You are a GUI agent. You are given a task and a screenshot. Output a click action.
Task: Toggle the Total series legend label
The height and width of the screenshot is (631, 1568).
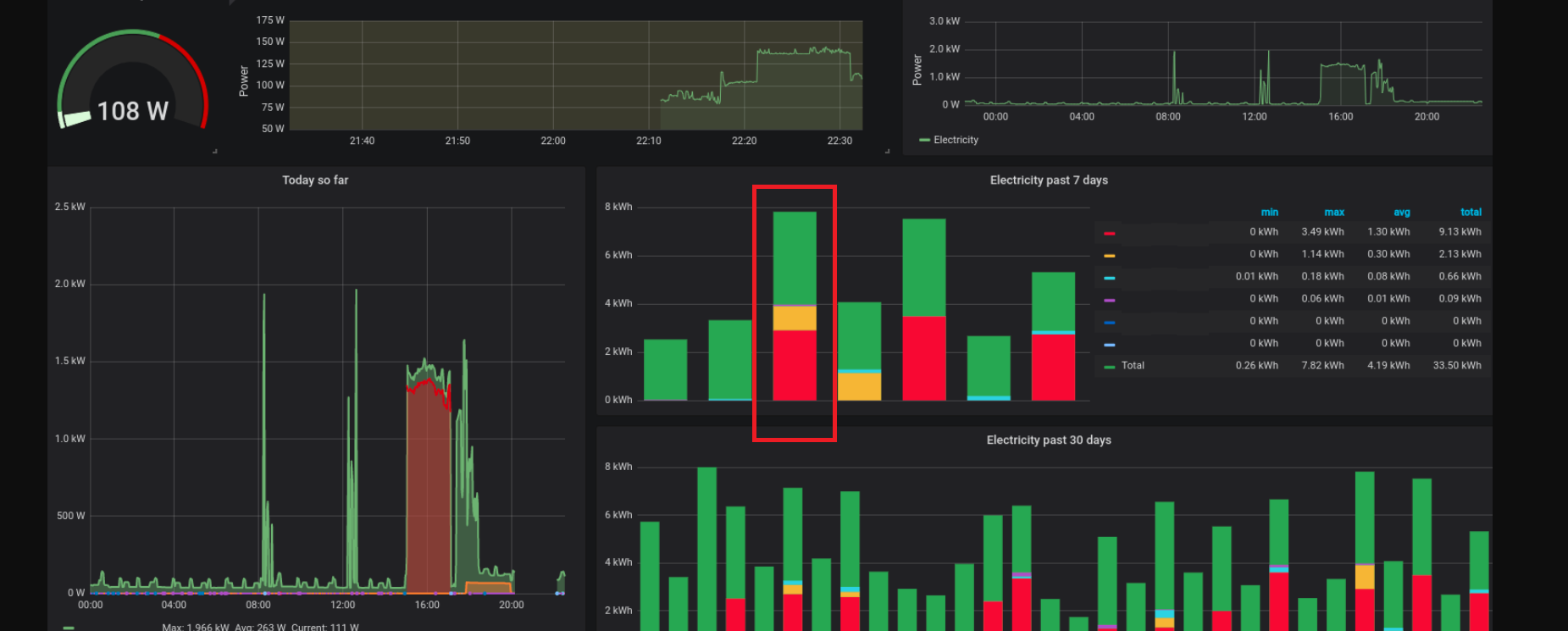pyautogui.click(x=1133, y=366)
